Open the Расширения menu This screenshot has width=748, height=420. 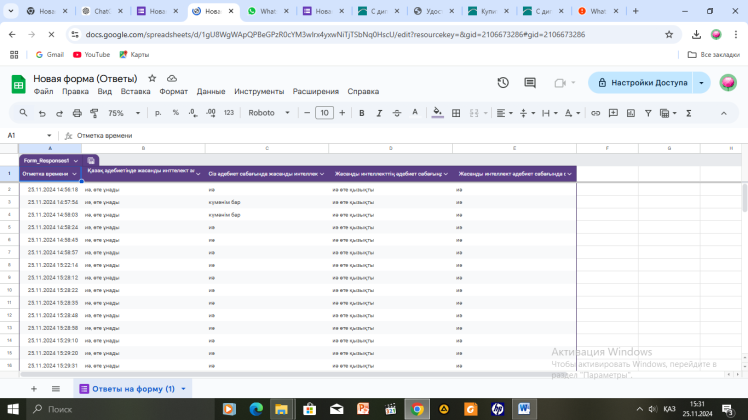315,91
